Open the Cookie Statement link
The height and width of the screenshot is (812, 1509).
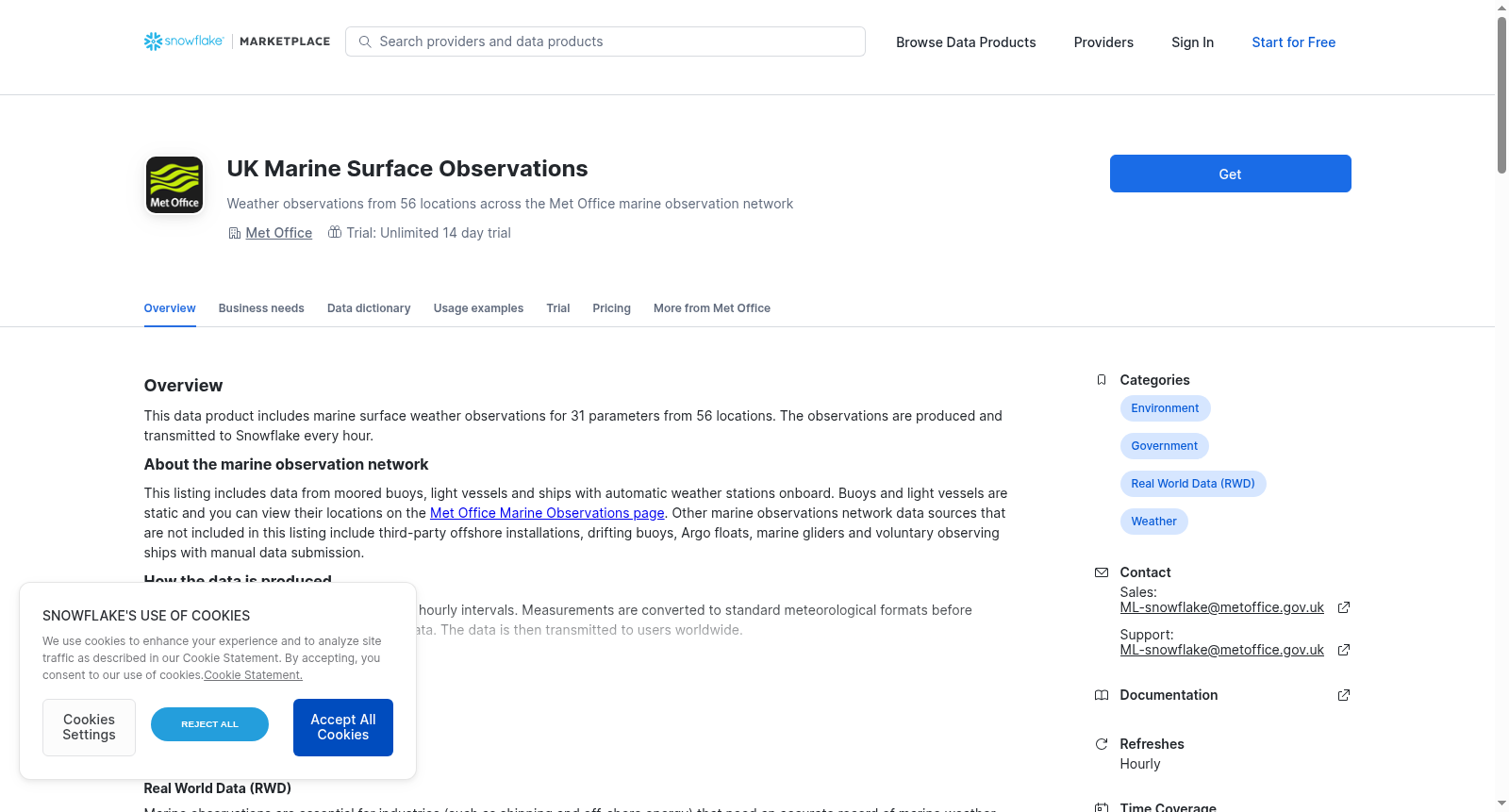(x=253, y=675)
